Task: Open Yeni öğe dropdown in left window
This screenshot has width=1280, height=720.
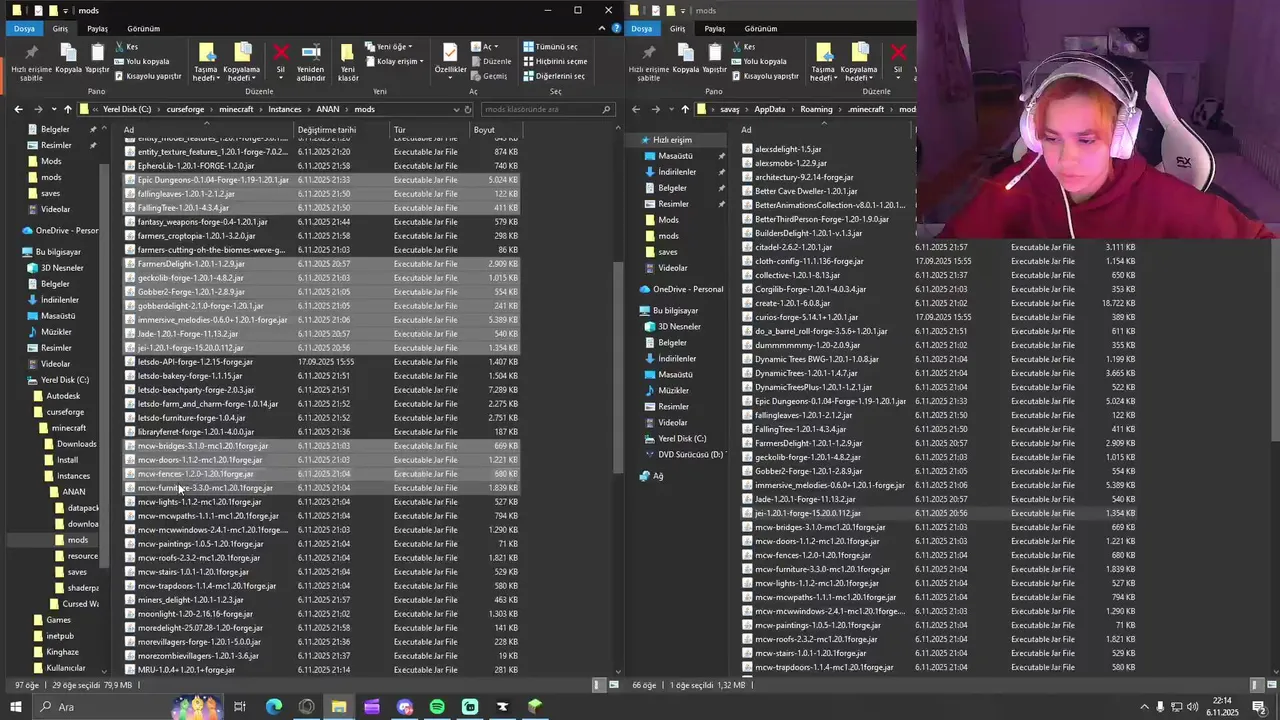Action: pos(389,47)
